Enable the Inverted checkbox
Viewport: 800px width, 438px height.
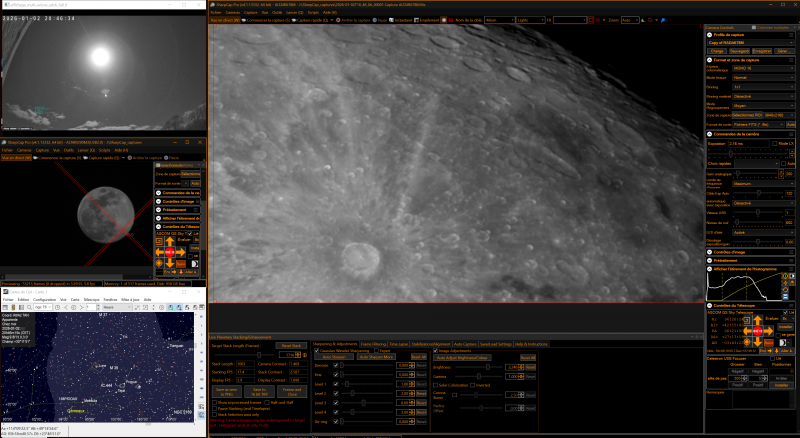[x=472, y=385]
